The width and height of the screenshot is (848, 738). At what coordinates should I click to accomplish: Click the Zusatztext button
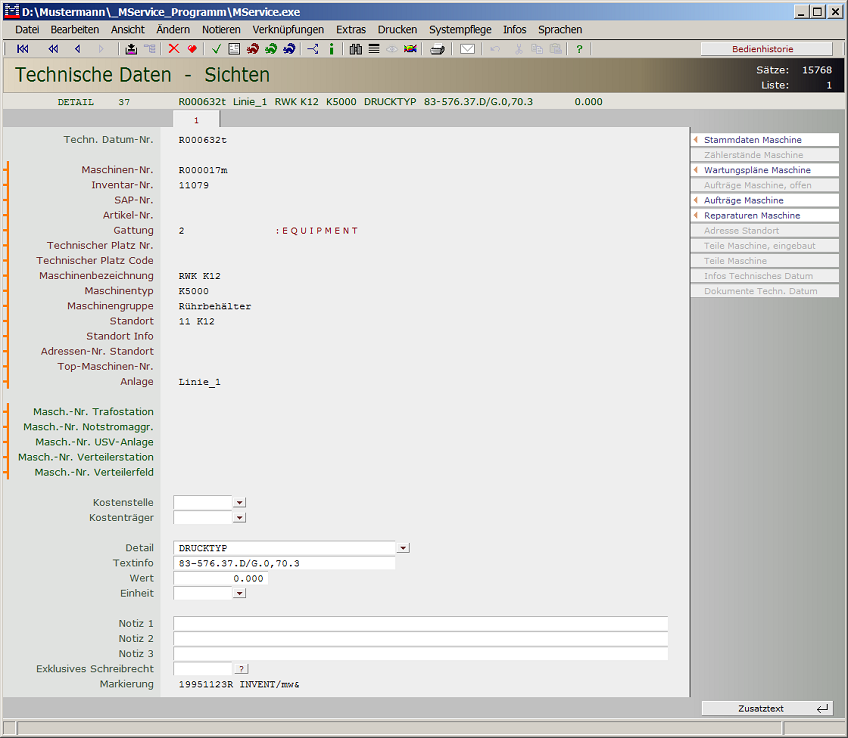coord(766,708)
